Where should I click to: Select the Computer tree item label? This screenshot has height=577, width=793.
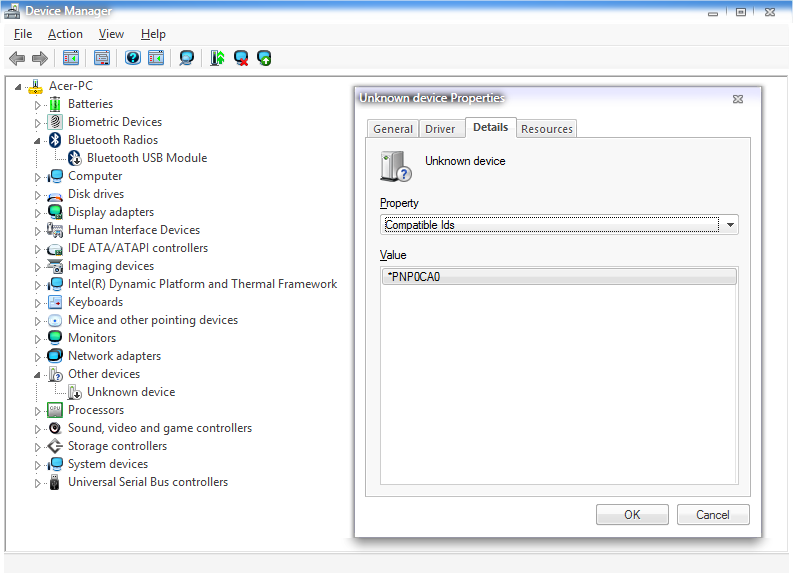(95, 176)
